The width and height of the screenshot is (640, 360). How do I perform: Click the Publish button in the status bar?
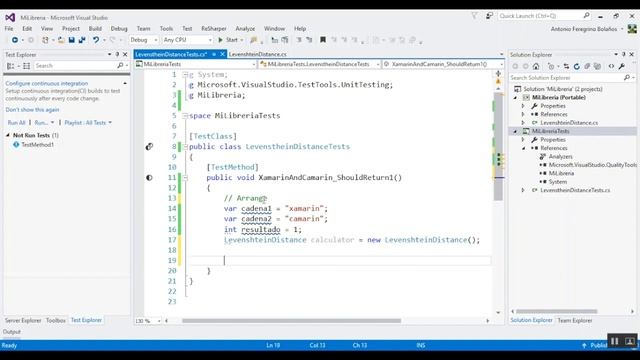click(x=595, y=345)
